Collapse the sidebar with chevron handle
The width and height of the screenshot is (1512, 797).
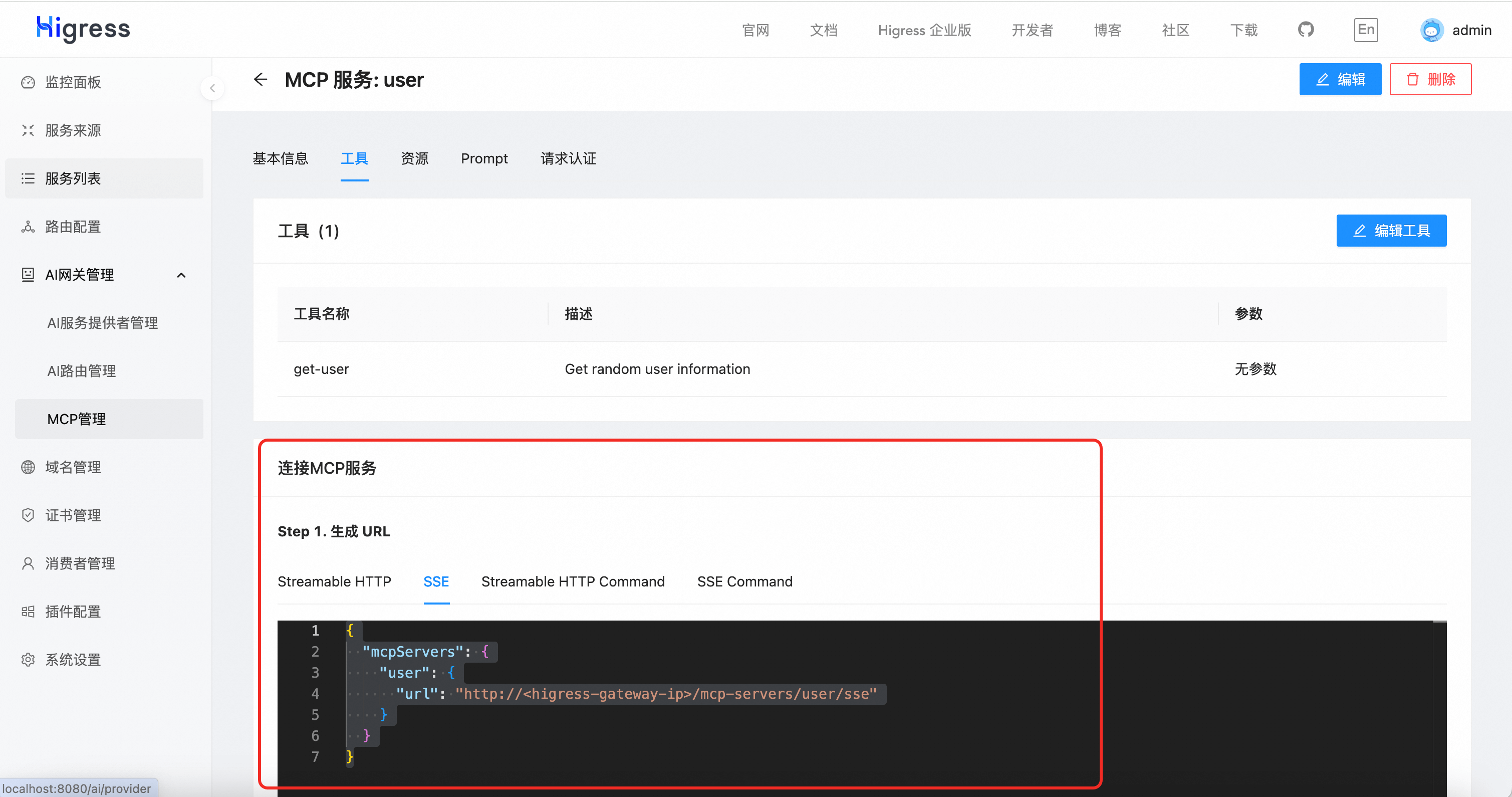pyautogui.click(x=212, y=89)
